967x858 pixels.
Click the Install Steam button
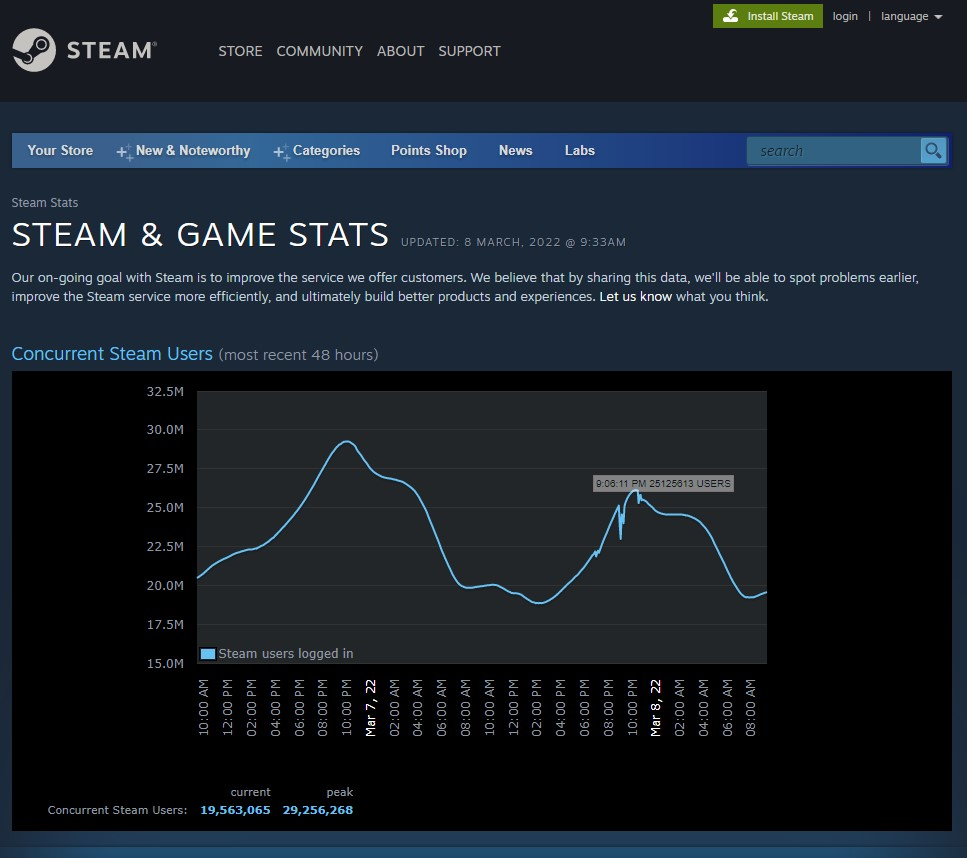[x=768, y=16]
